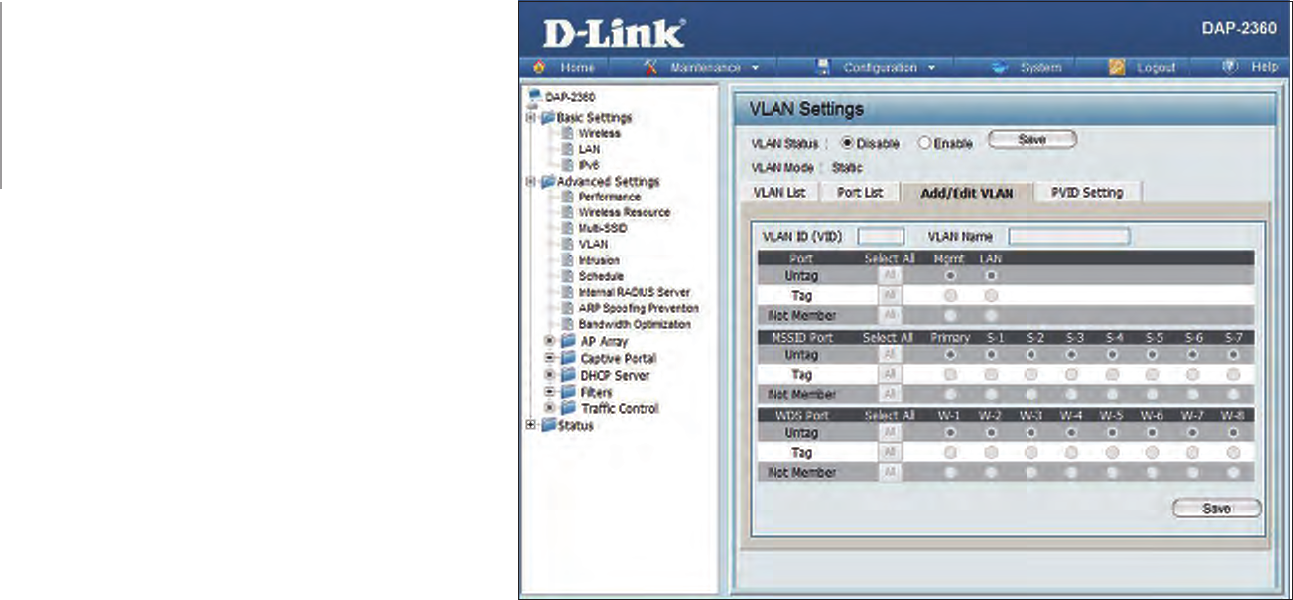The image size is (1293, 600).
Task: Click the Home icon in the navigation bar
Action: 538,67
